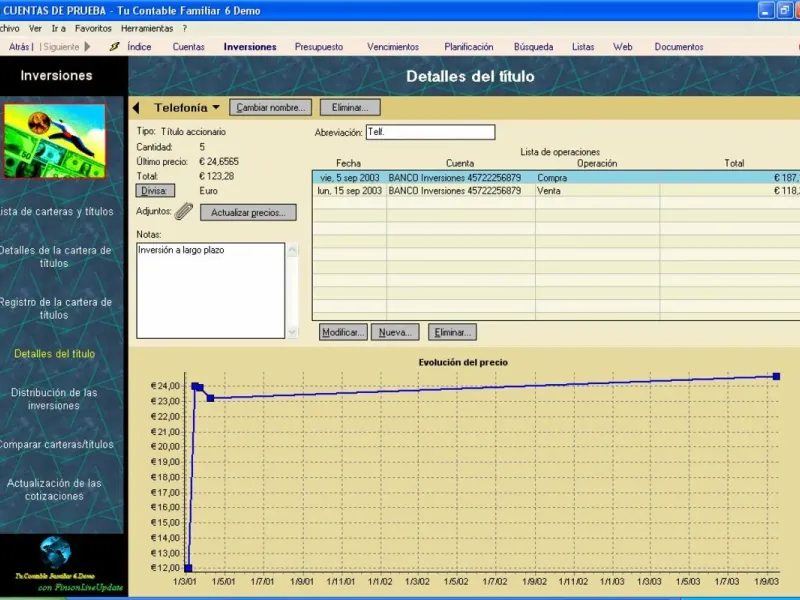Viewport: 800px width, 600px height.
Task: Click the Eliminar... button below operations list
Action: (x=453, y=333)
